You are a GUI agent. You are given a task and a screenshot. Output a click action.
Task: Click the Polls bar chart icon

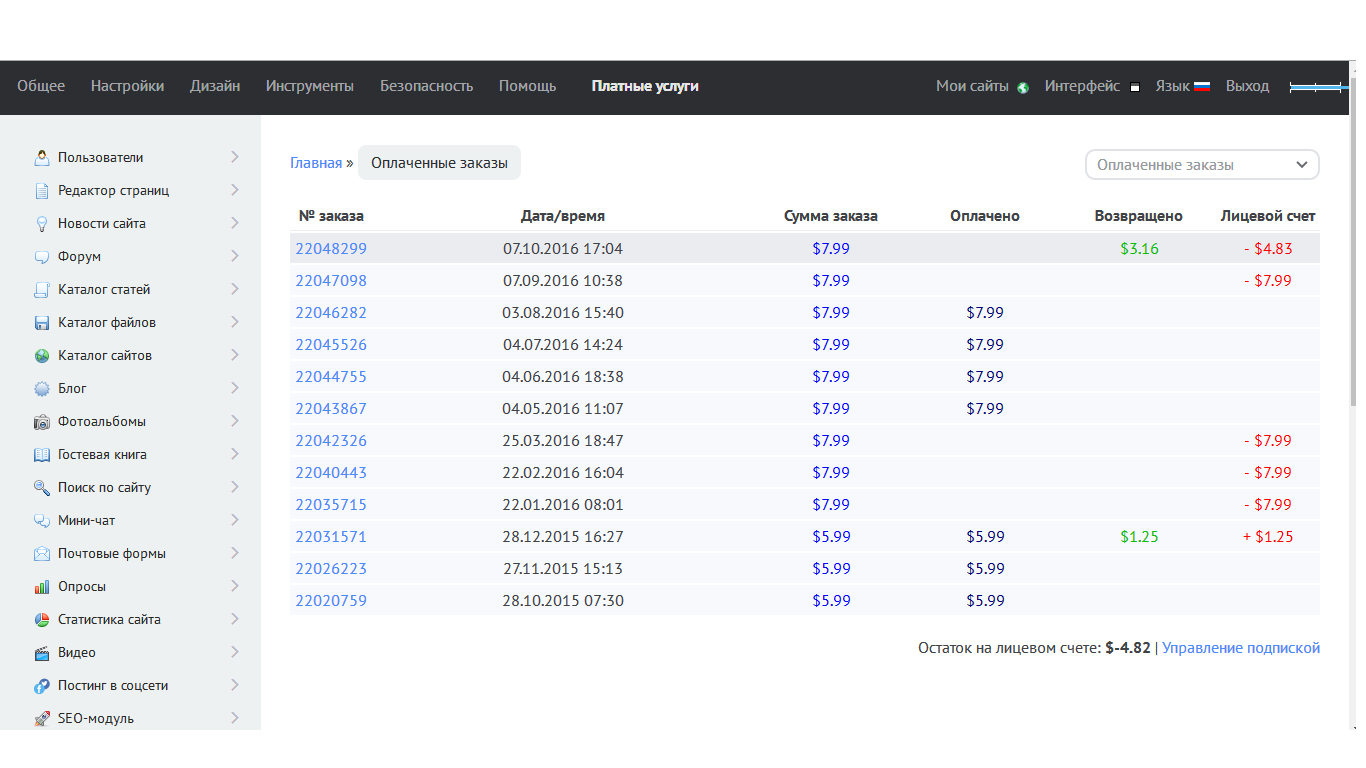[x=42, y=586]
